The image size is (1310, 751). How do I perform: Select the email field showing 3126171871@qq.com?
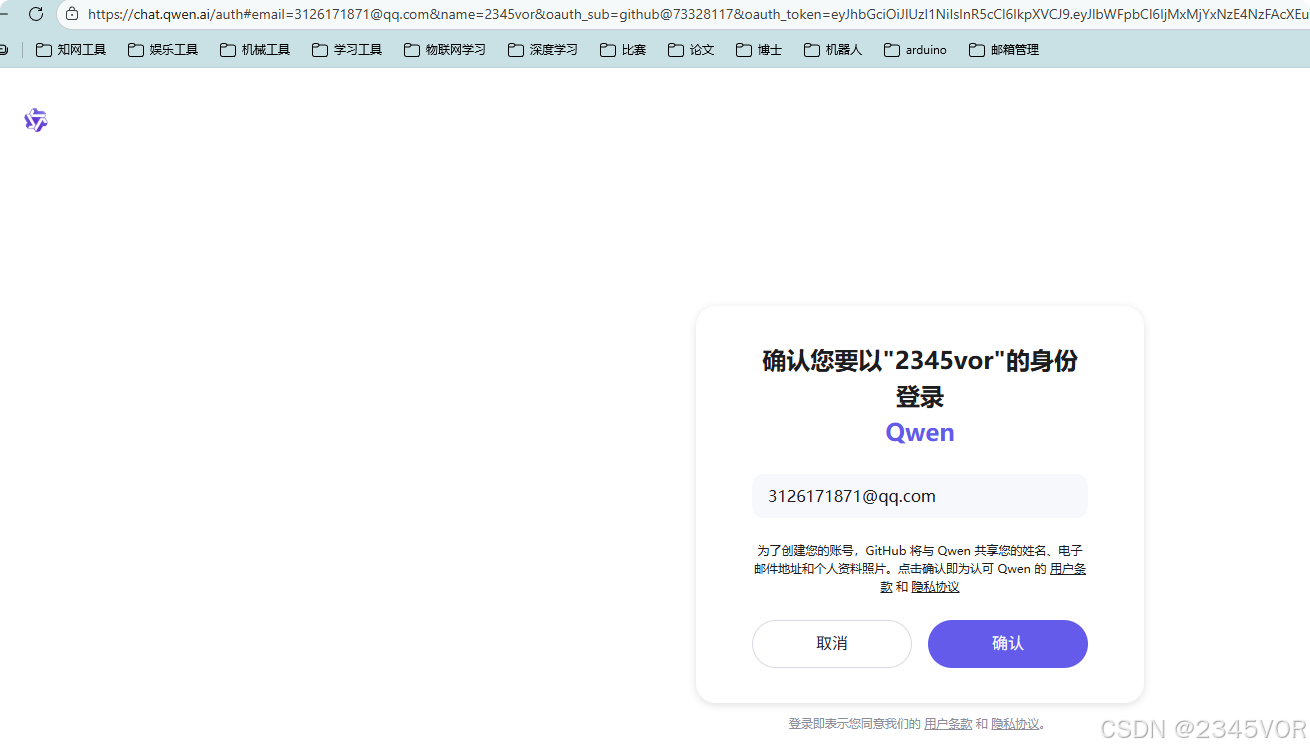click(918, 496)
